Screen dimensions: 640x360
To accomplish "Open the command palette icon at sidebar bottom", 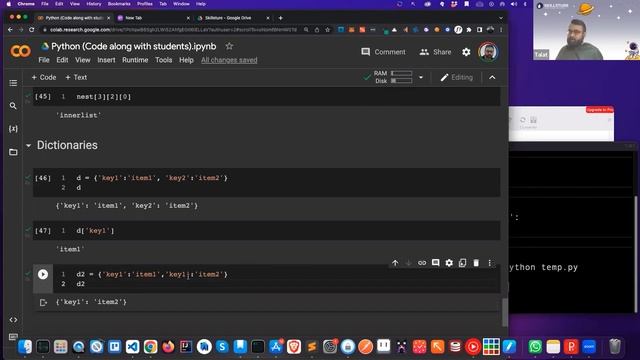I will tap(13, 337).
